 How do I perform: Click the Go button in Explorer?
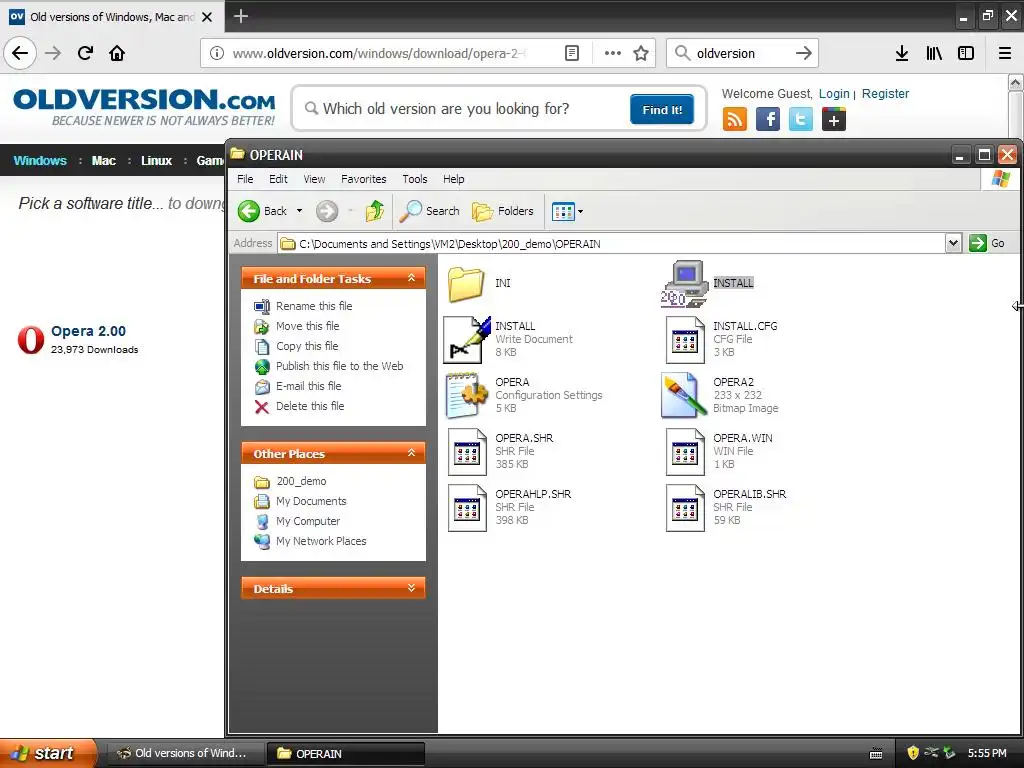point(987,243)
